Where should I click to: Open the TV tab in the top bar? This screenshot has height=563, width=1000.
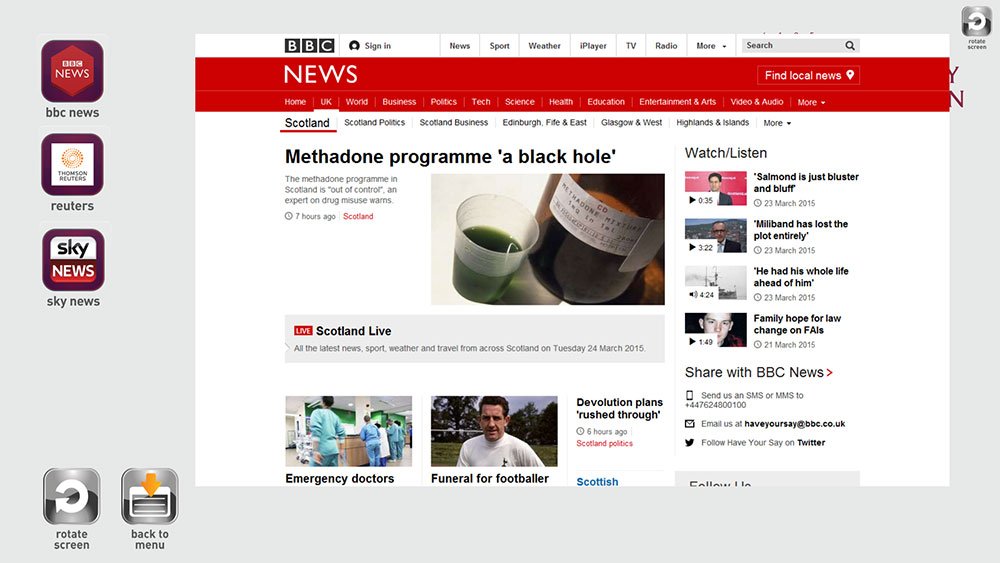pos(631,46)
